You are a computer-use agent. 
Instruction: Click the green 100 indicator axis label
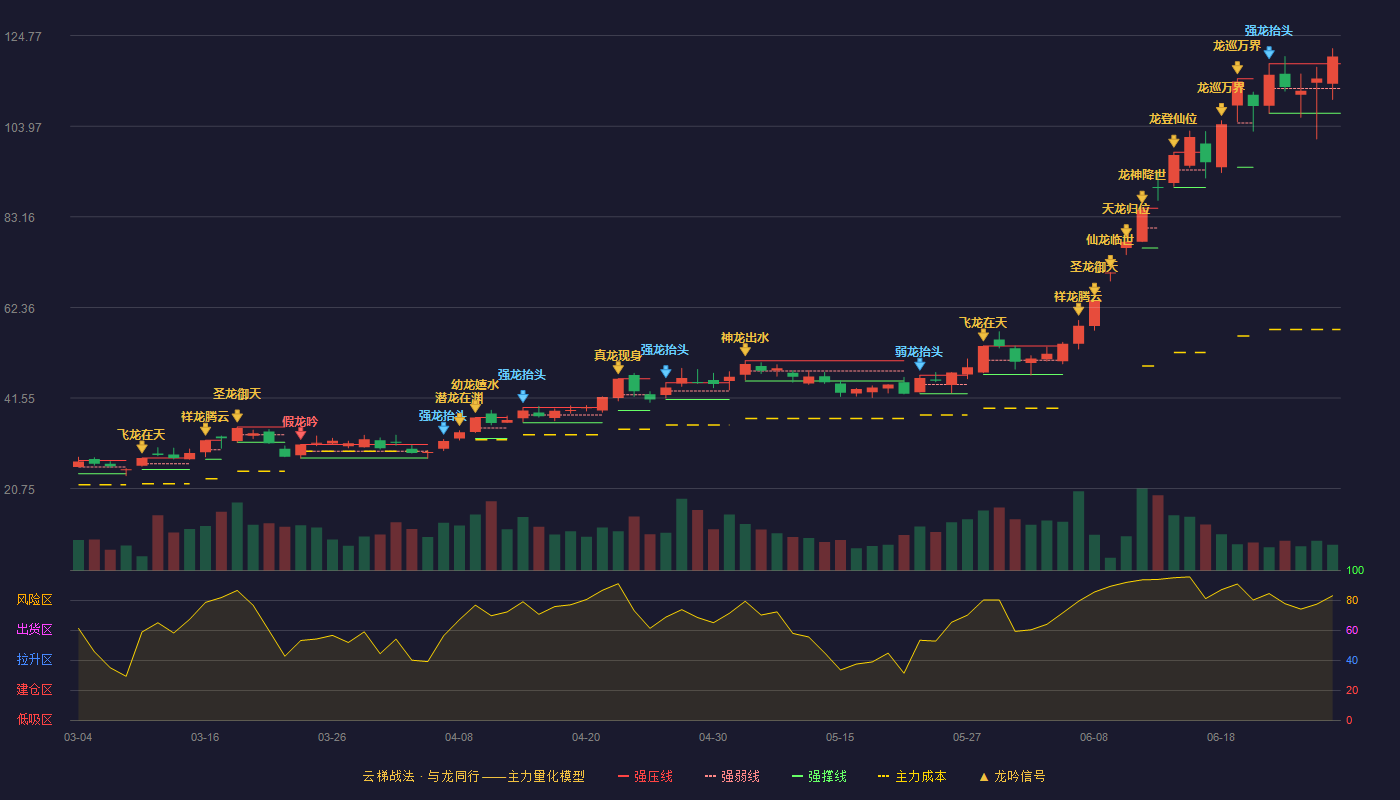click(1355, 571)
